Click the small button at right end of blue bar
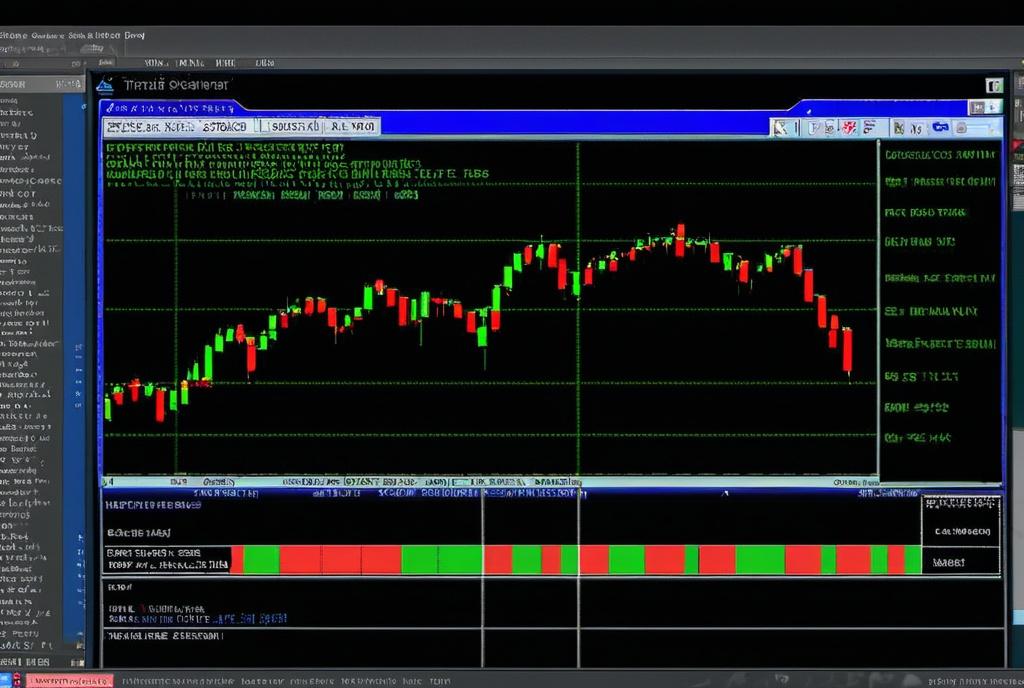Screen dimensions: 1024x688 tap(978, 107)
